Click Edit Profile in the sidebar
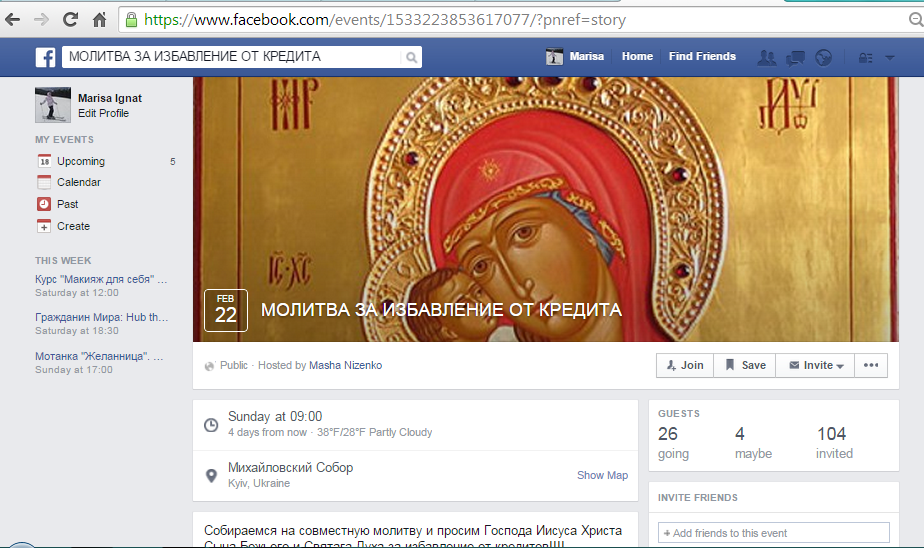 click(x=103, y=113)
